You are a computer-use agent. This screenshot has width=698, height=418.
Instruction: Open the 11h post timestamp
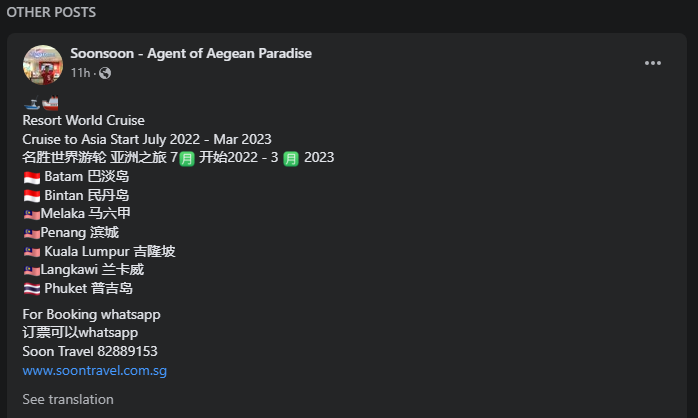[x=81, y=73]
